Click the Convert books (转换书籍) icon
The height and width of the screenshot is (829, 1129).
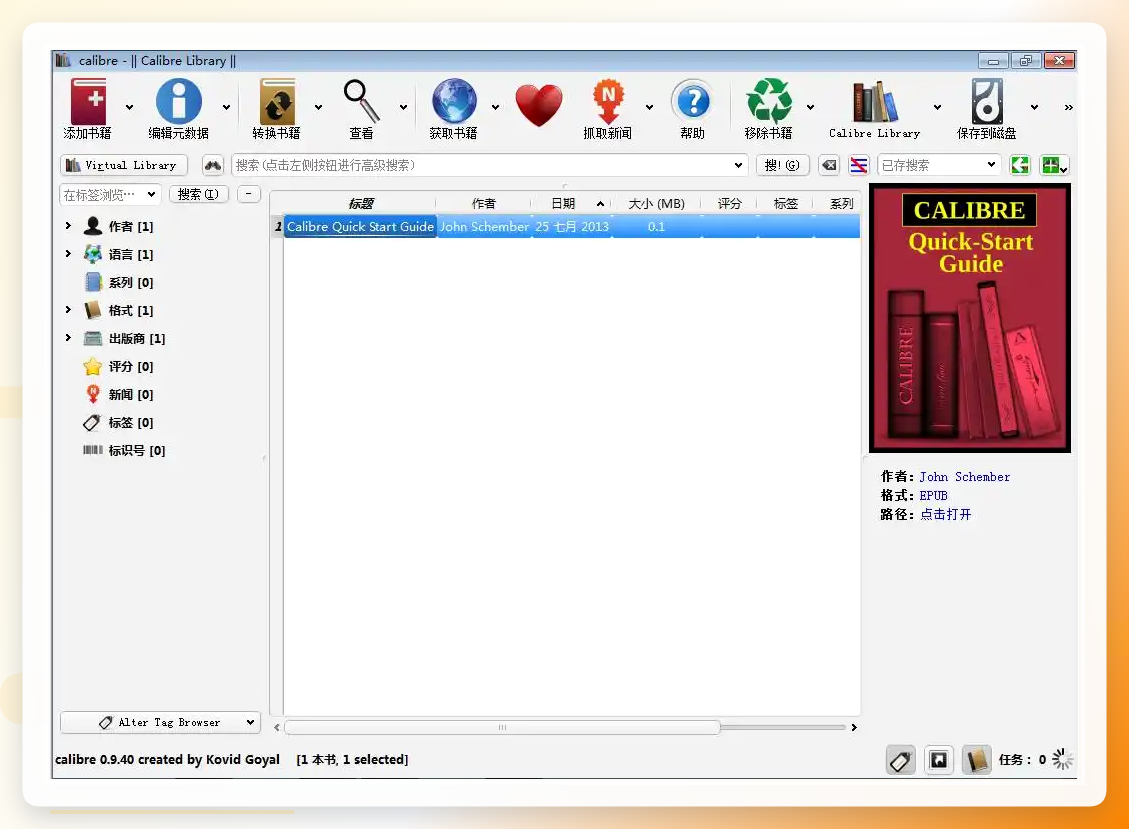click(277, 102)
